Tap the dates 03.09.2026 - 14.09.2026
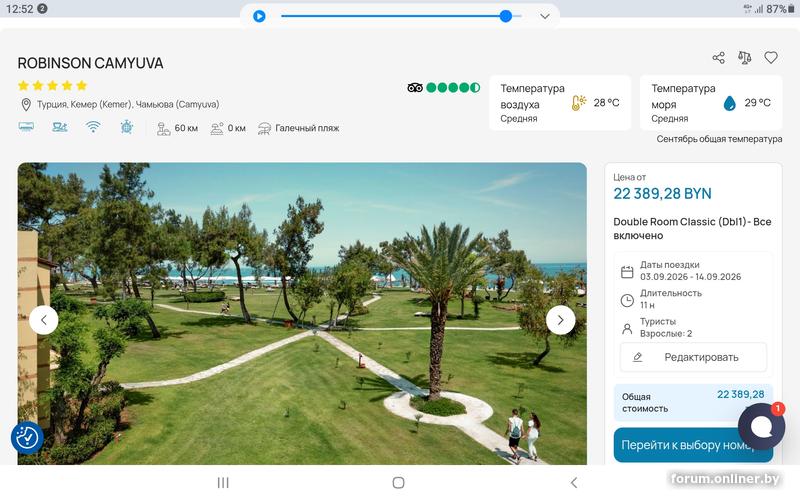The height and width of the screenshot is (500, 800). tap(691, 277)
